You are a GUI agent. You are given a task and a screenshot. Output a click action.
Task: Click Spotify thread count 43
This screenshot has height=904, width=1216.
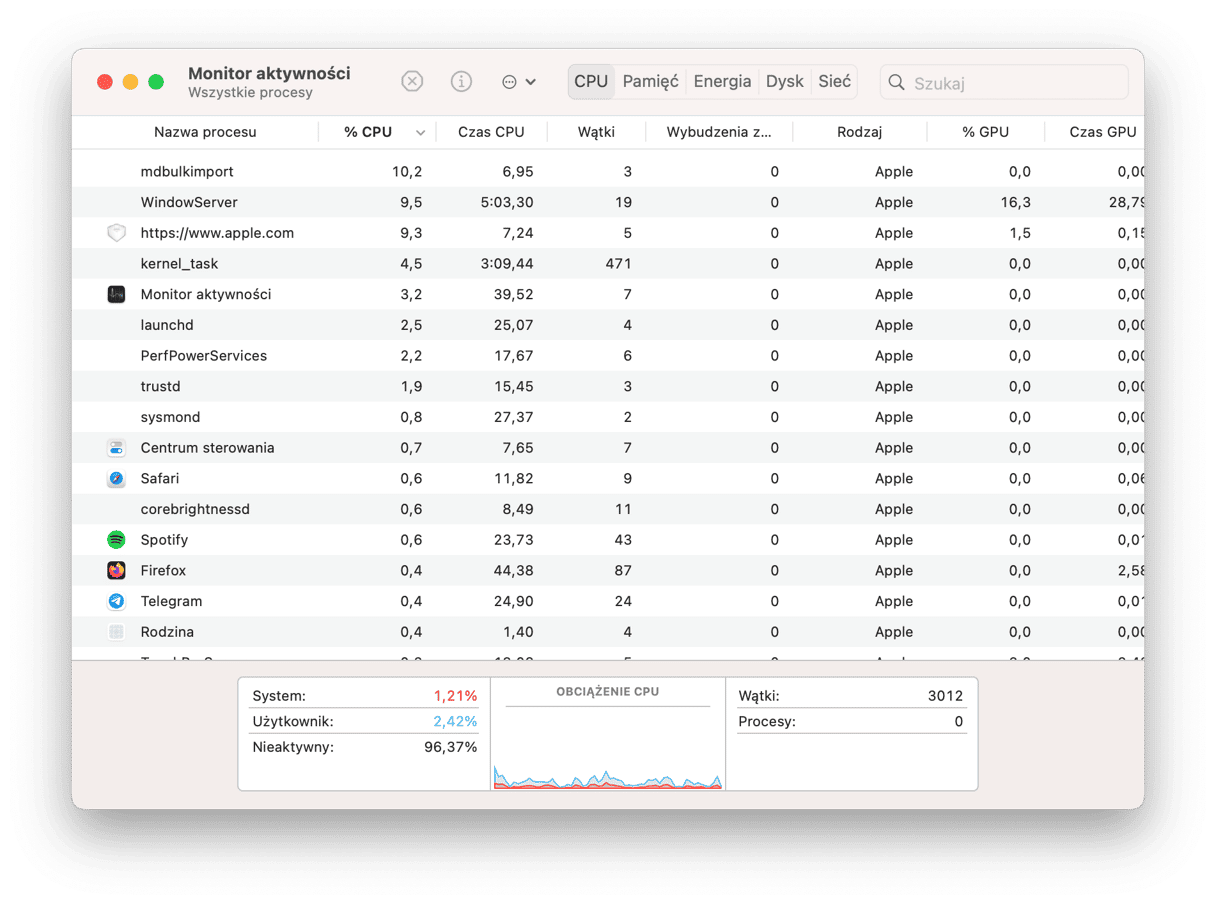point(623,540)
